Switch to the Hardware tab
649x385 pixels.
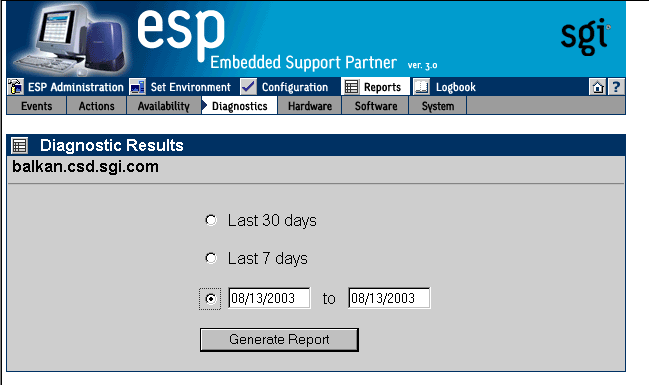(310, 106)
